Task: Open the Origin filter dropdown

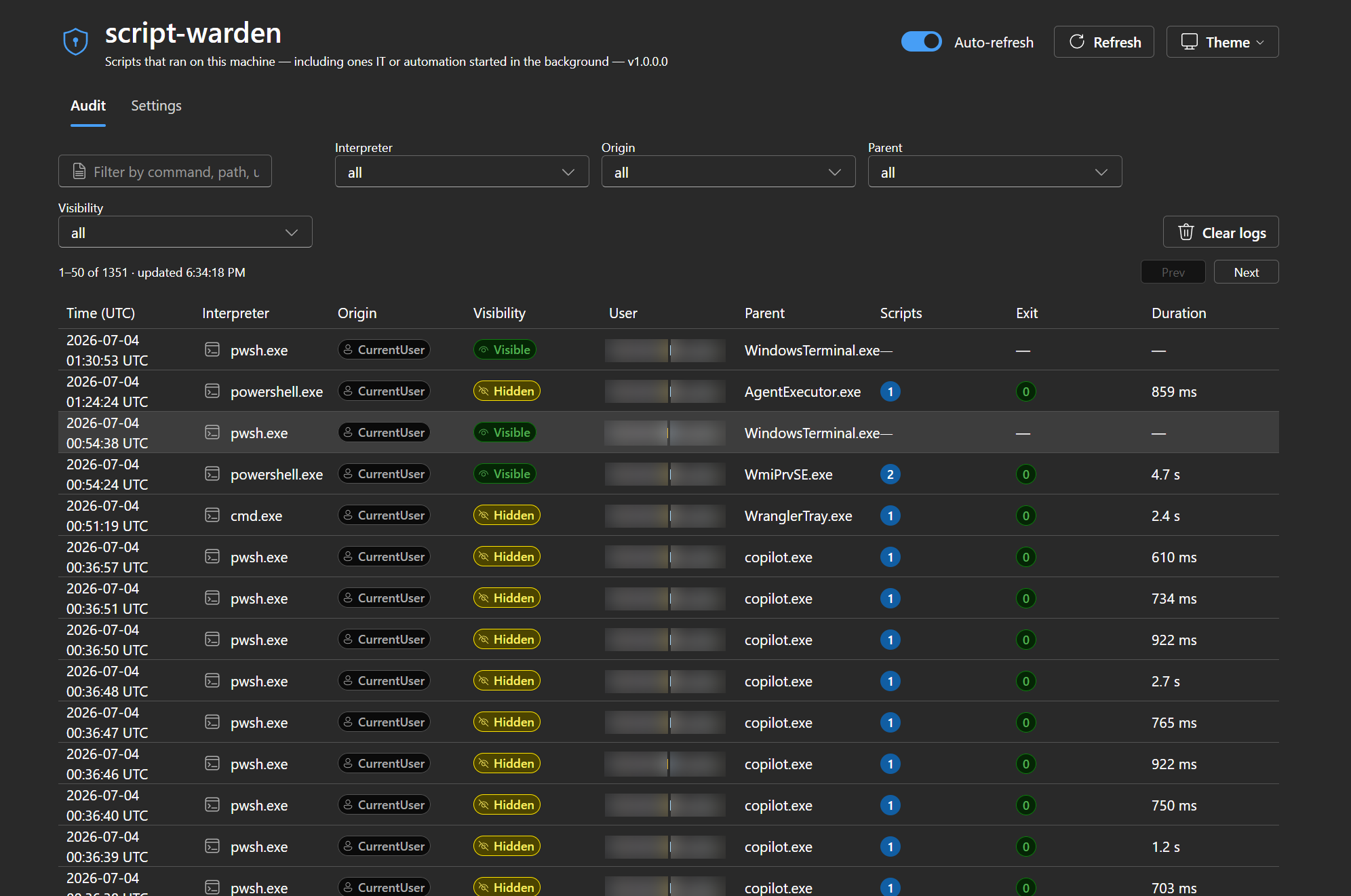Action: click(x=728, y=172)
